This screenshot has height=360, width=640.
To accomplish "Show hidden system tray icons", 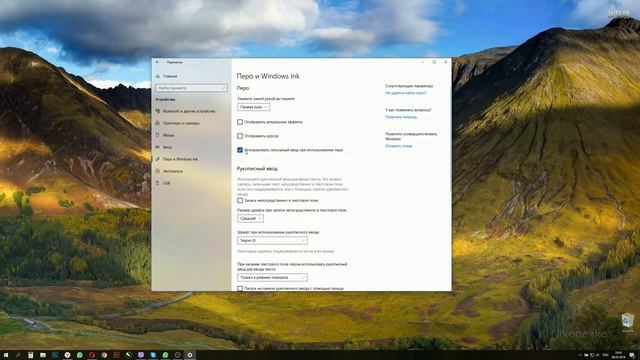I will (x=580, y=355).
